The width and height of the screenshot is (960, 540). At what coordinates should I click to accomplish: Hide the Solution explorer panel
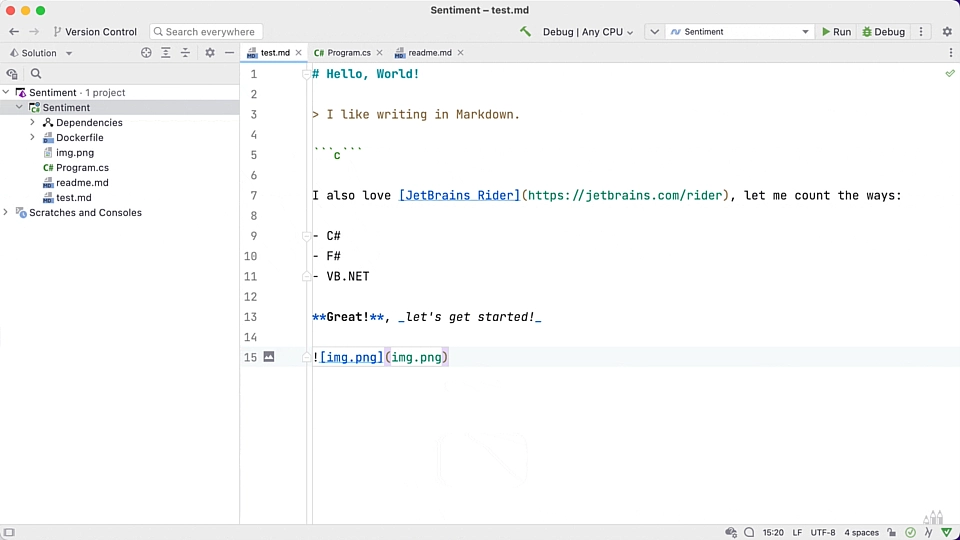[x=230, y=53]
